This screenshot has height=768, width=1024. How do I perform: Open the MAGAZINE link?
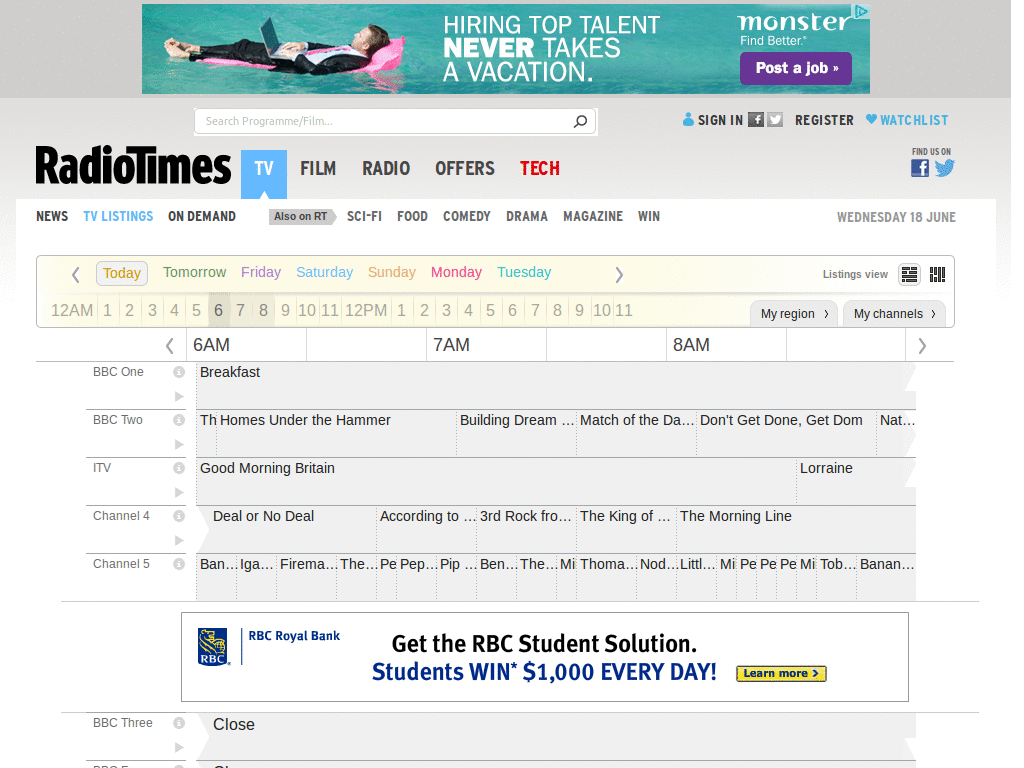tap(593, 216)
